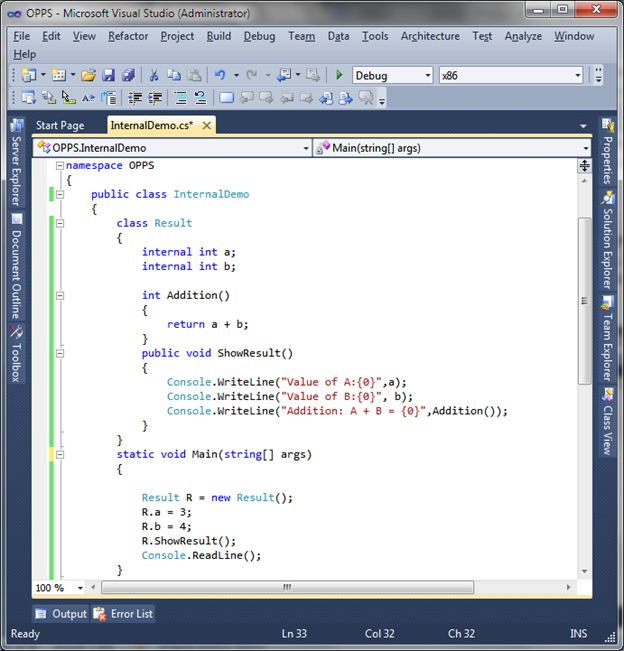The height and width of the screenshot is (651, 624).
Task: Click the Redo toolbar icon
Action: tap(251, 75)
